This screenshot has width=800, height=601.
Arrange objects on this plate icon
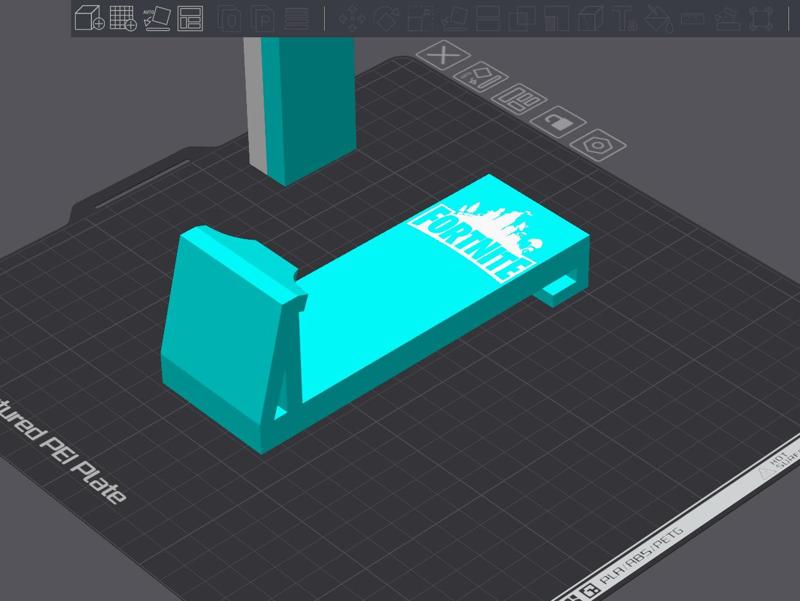coord(519,99)
